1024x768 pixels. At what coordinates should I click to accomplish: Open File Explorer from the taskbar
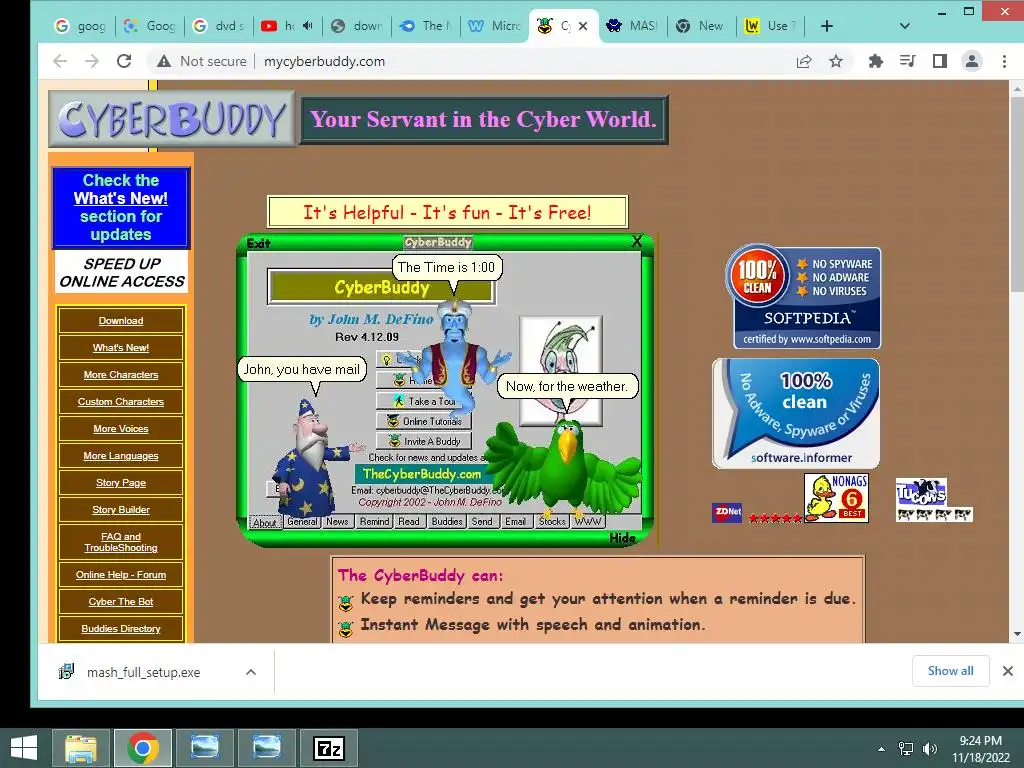pyautogui.click(x=82, y=748)
